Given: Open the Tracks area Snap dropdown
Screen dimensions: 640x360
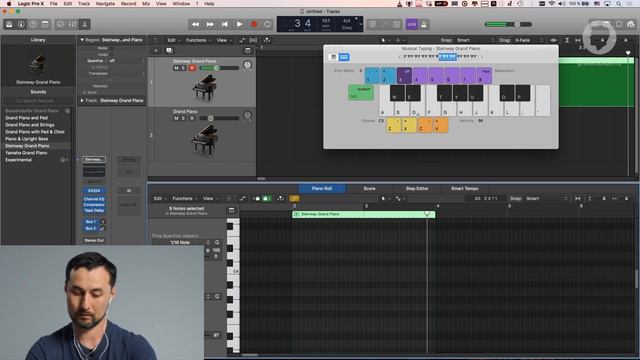Looking at the screenshot, I should (475, 40).
